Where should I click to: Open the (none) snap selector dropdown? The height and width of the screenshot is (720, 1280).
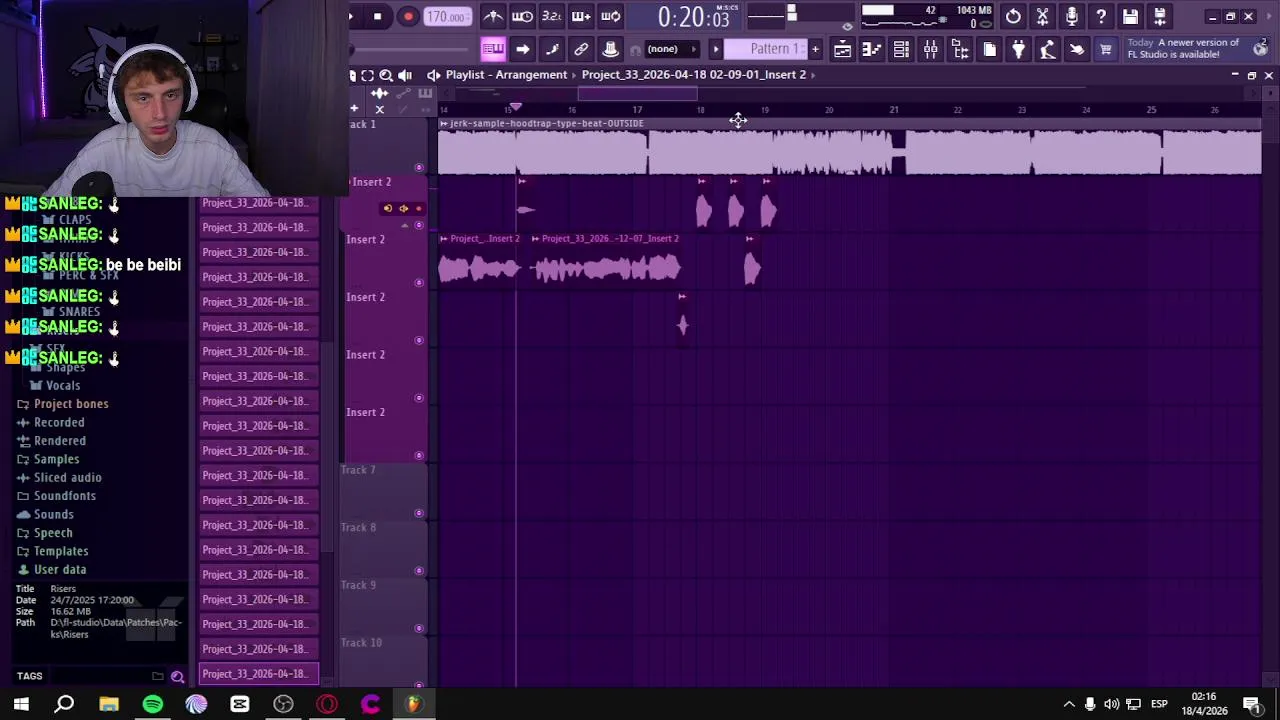670,49
